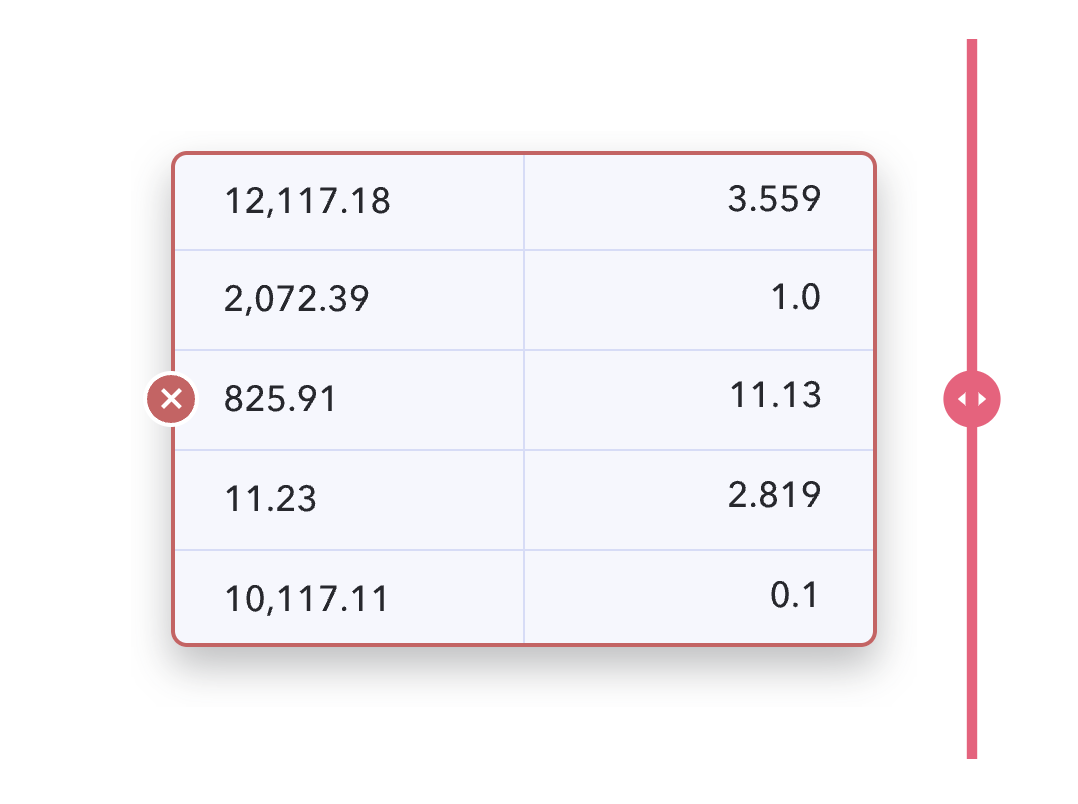The height and width of the screenshot is (804, 1078).
Task: Select the cell containing 10,117.11
Action: 349,596
